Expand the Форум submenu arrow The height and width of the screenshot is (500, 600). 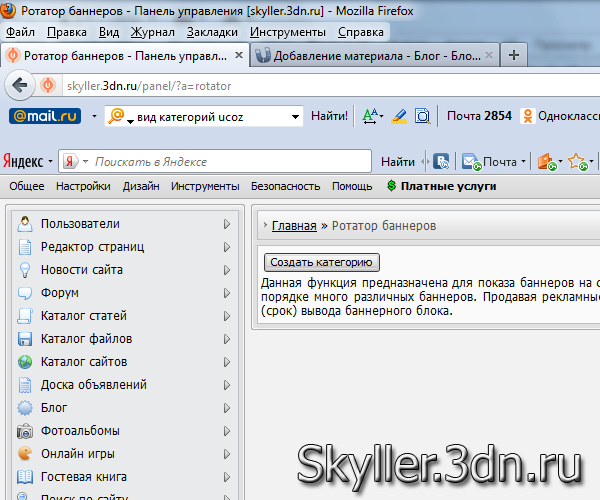pyautogui.click(x=227, y=293)
